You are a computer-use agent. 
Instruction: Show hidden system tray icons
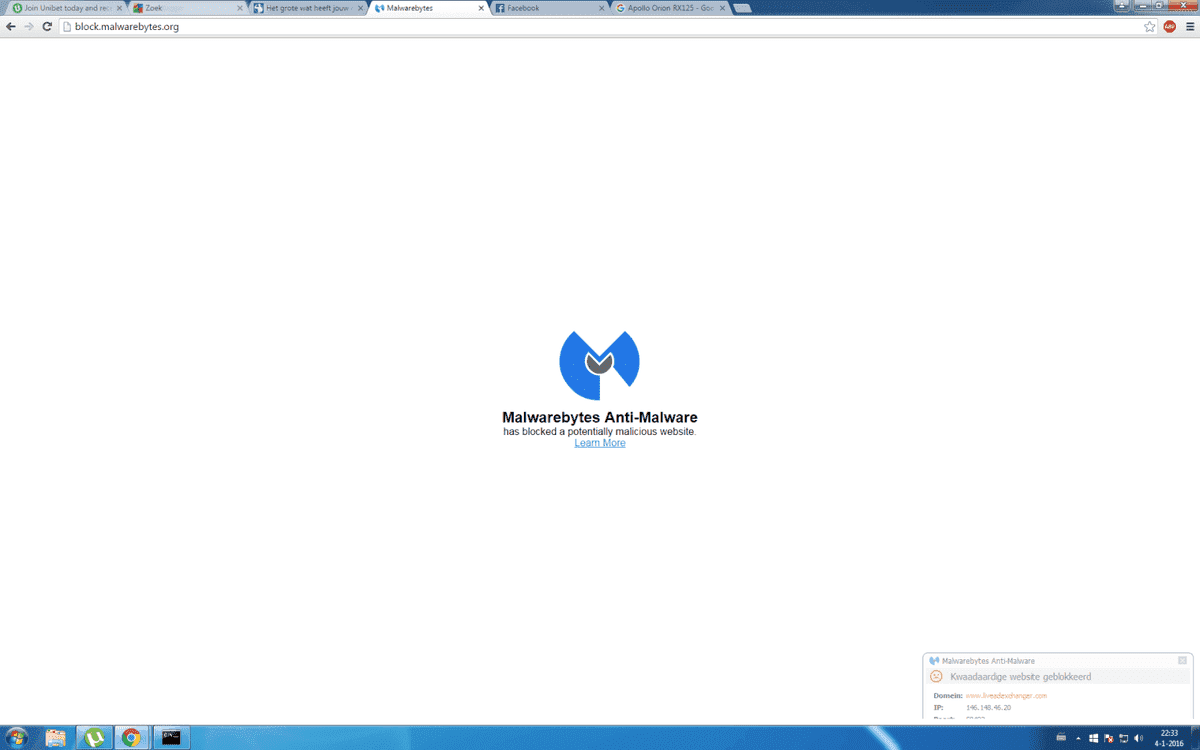1077,738
